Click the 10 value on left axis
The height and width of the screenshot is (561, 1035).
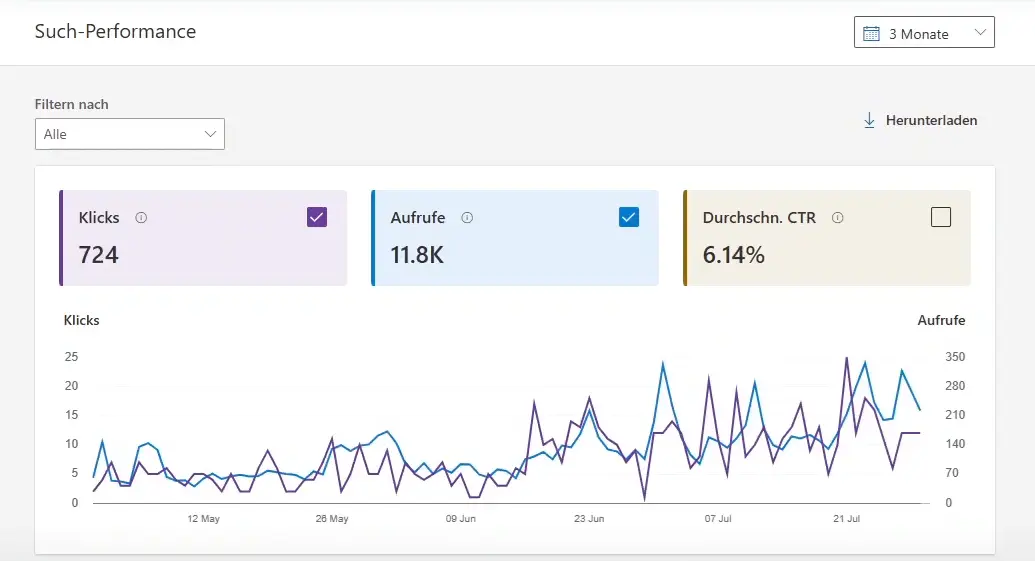click(71, 444)
